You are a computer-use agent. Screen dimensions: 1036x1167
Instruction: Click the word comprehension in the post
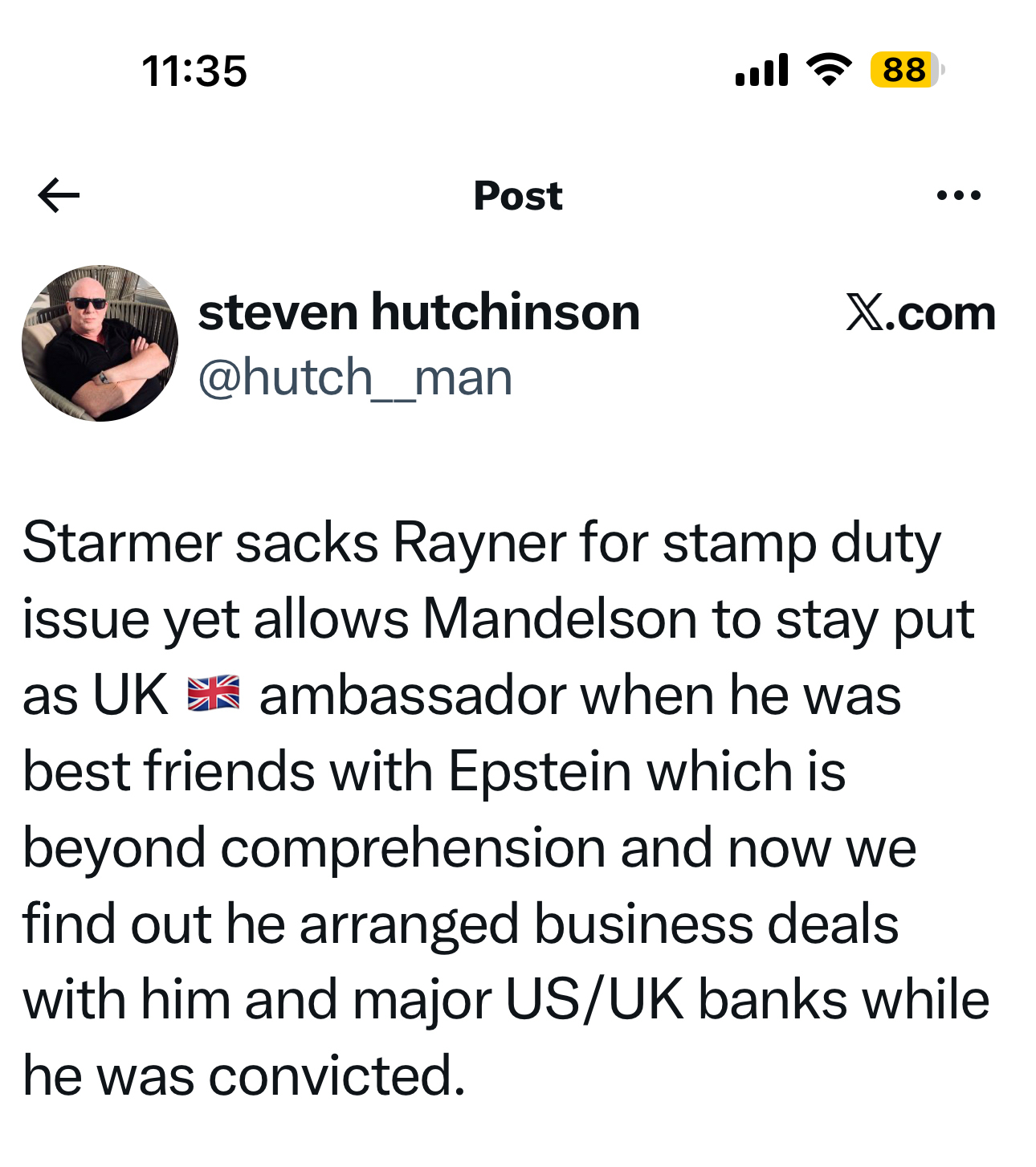(414, 849)
